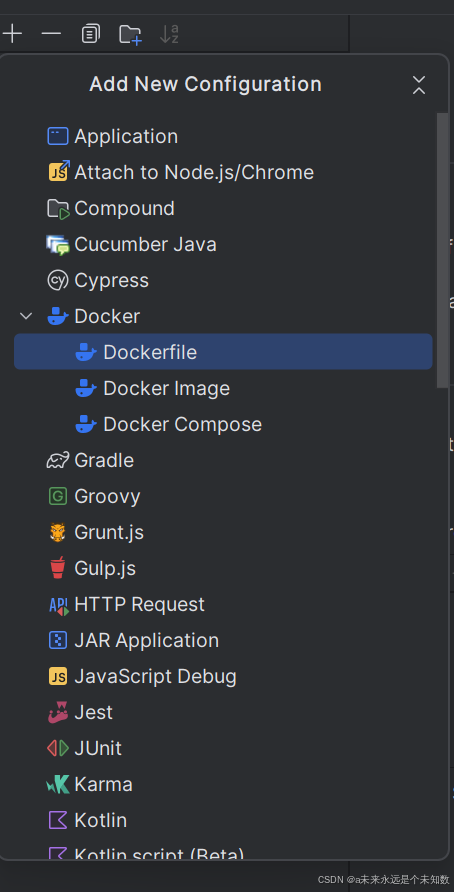This screenshot has height=892, width=454.
Task: Click the Copy Configuration toolbar icon
Action: pyautogui.click(x=90, y=34)
